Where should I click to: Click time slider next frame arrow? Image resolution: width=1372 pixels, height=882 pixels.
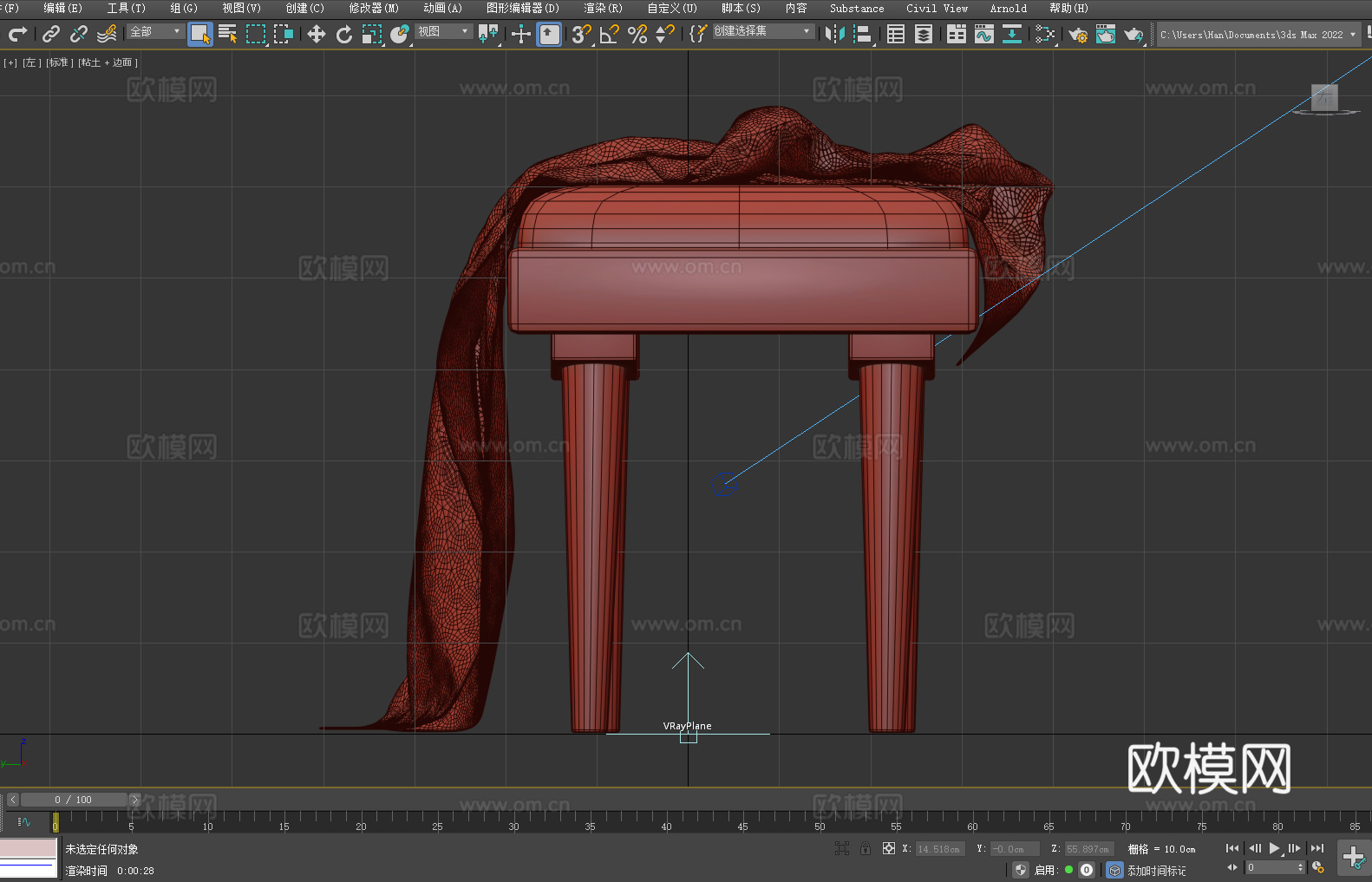(x=134, y=800)
